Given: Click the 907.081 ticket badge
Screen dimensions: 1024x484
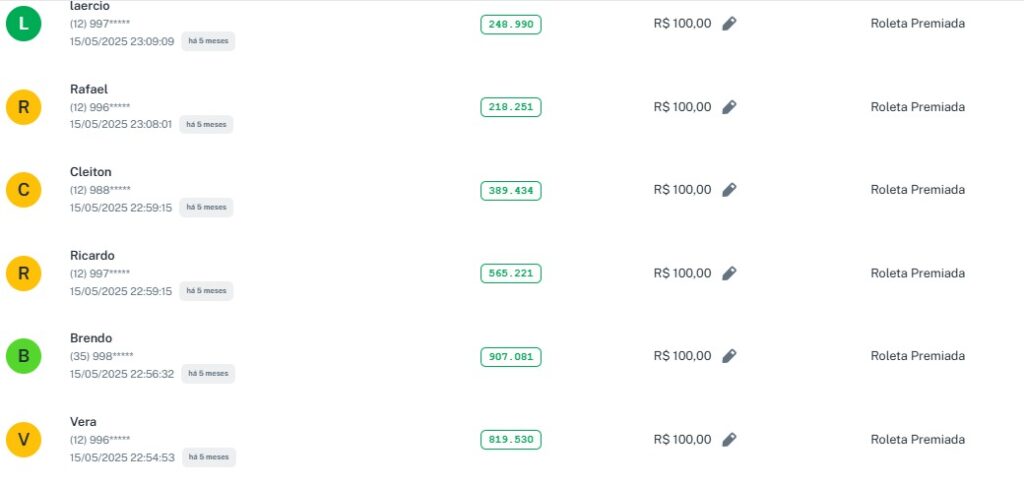Looking at the screenshot, I should [510, 356].
